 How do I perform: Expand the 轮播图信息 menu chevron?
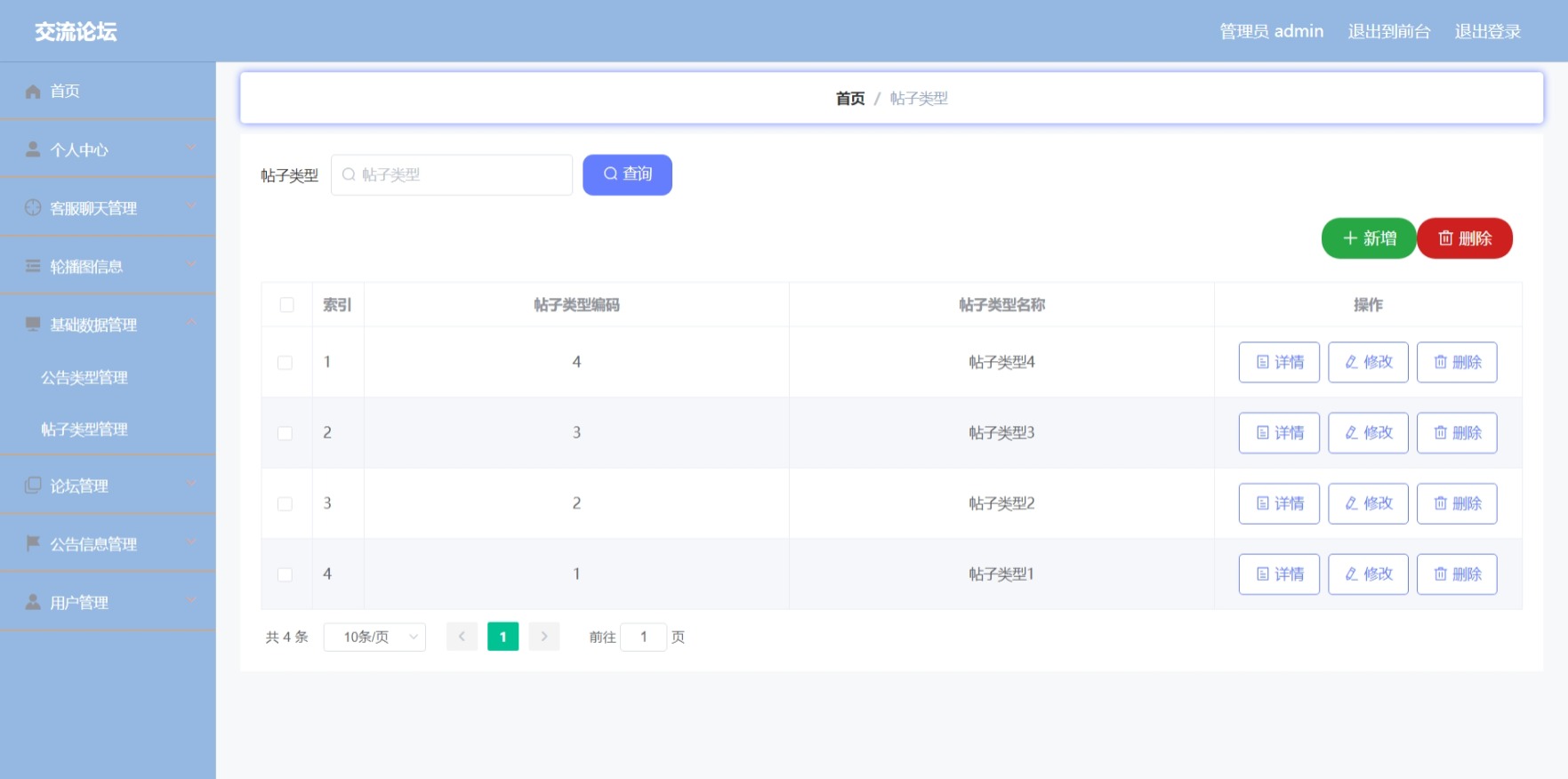coord(191,264)
